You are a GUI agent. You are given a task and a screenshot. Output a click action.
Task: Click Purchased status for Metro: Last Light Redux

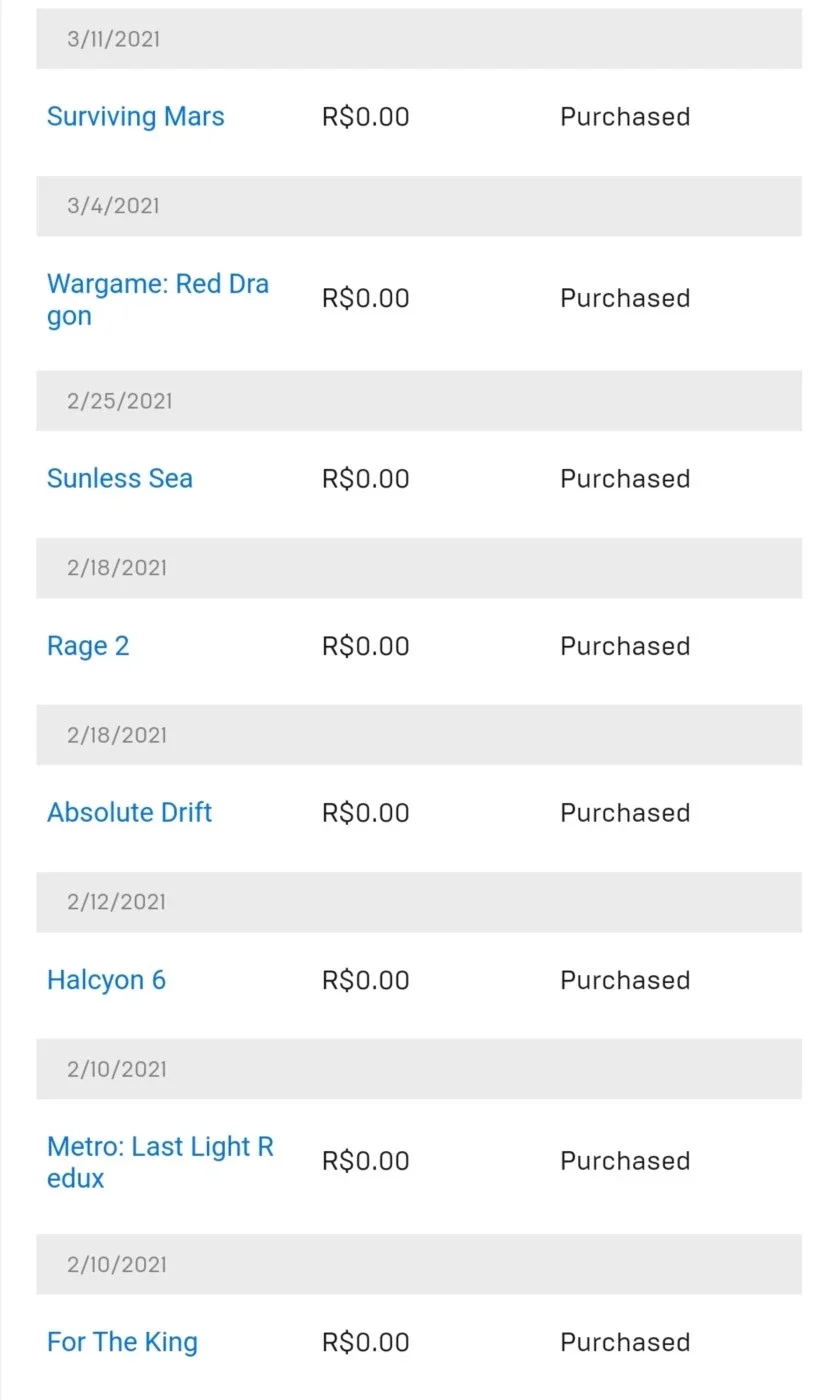point(625,1161)
